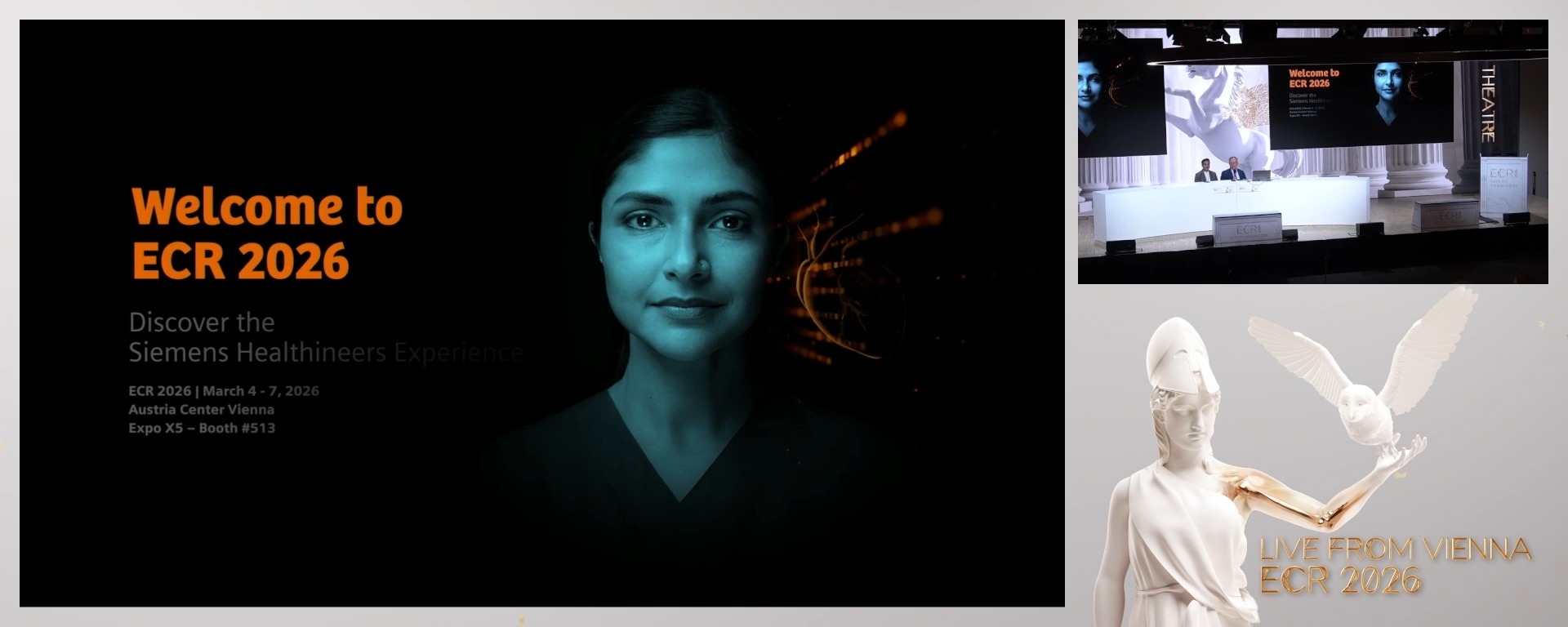Click the "Austria Center Vienna" venue text

[201, 410]
